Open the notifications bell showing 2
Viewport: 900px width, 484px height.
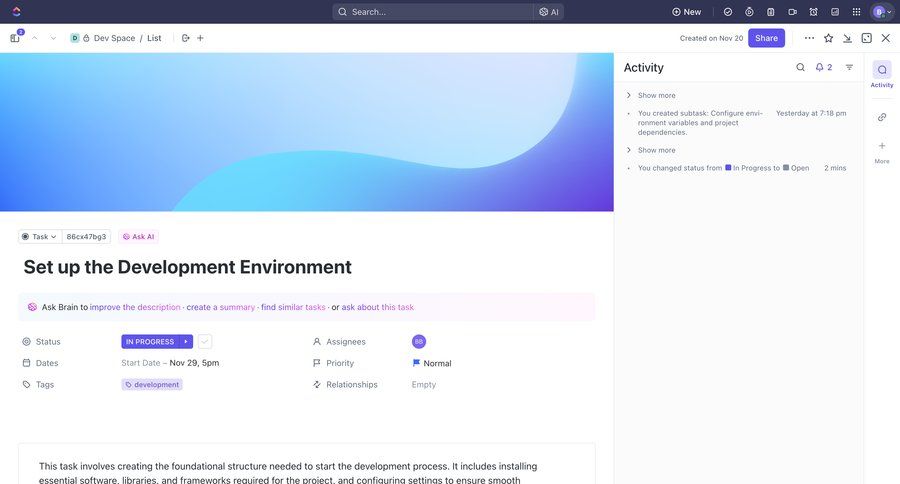tap(824, 67)
